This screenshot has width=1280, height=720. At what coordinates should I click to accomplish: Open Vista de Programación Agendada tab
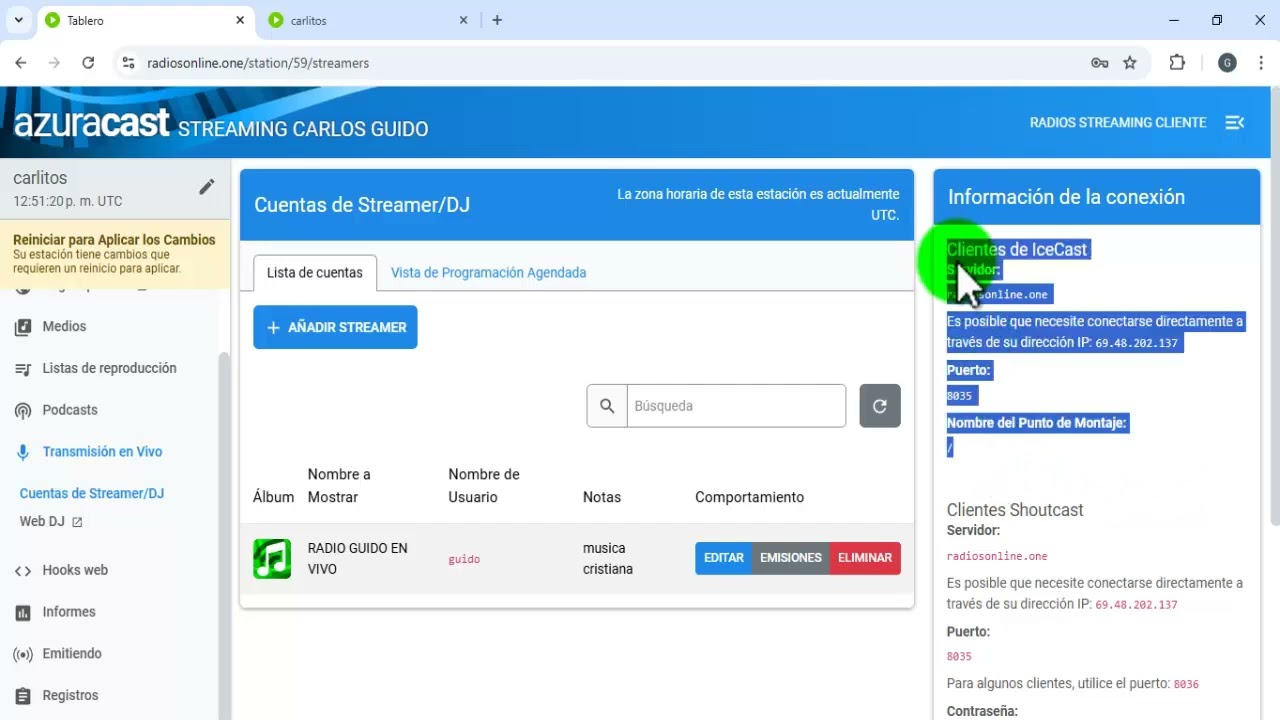click(488, 273)
